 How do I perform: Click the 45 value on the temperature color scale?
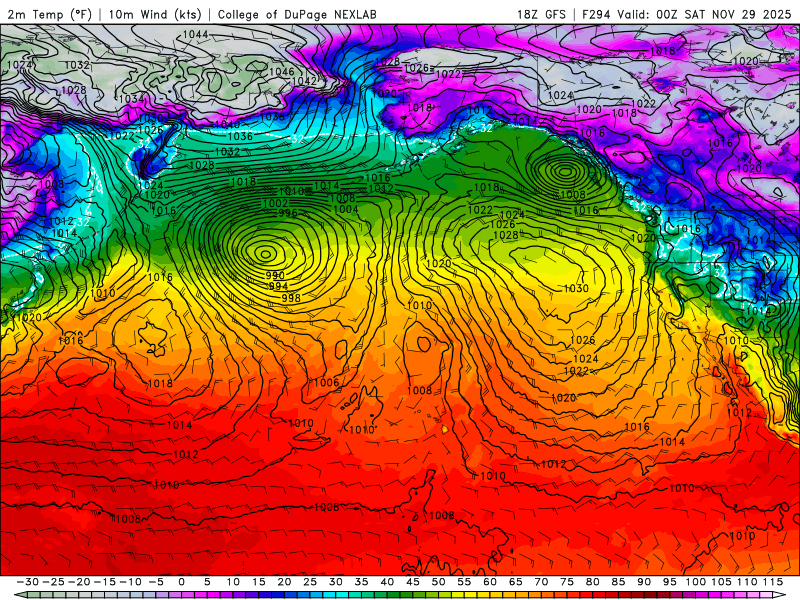click(x=413, y=582)
